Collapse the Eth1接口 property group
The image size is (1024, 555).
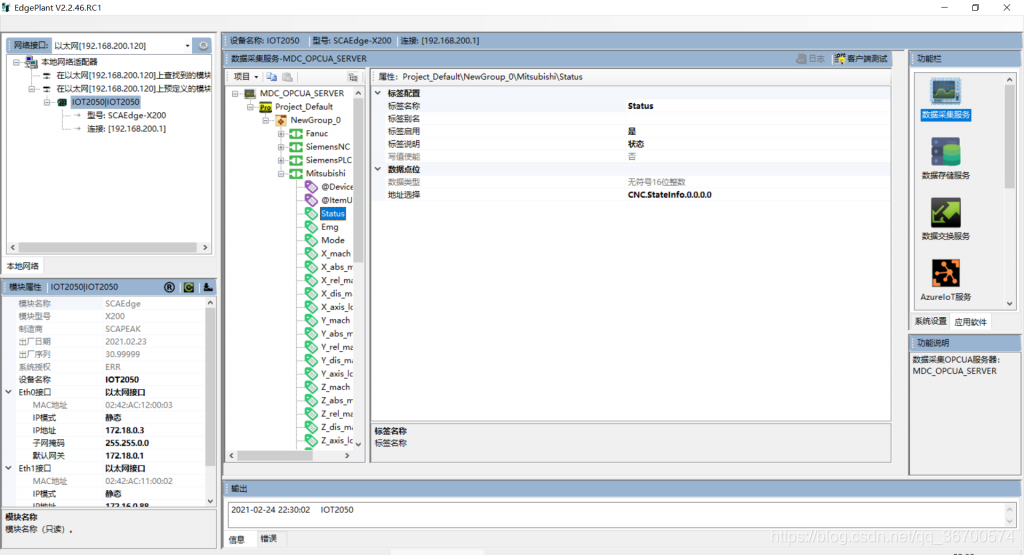tap(8, 468)
